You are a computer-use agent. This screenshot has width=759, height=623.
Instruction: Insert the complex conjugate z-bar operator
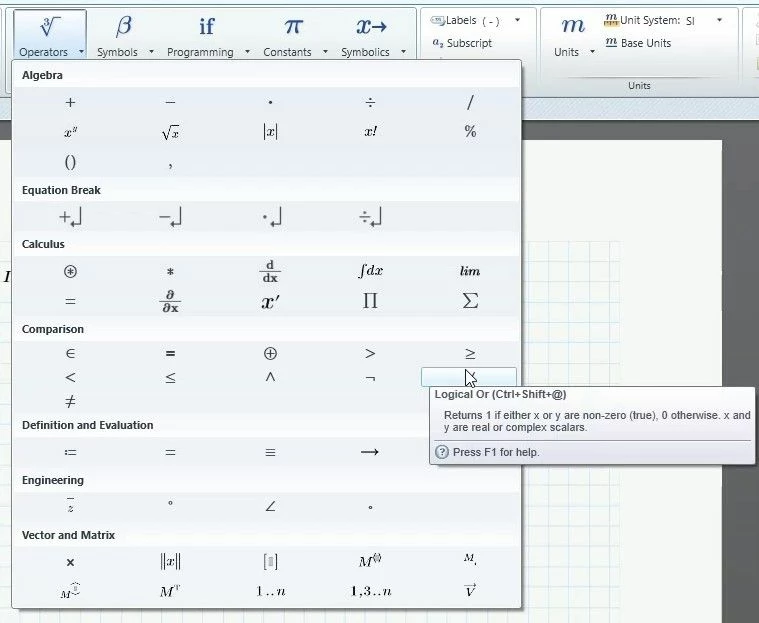[x=70, y=505]
